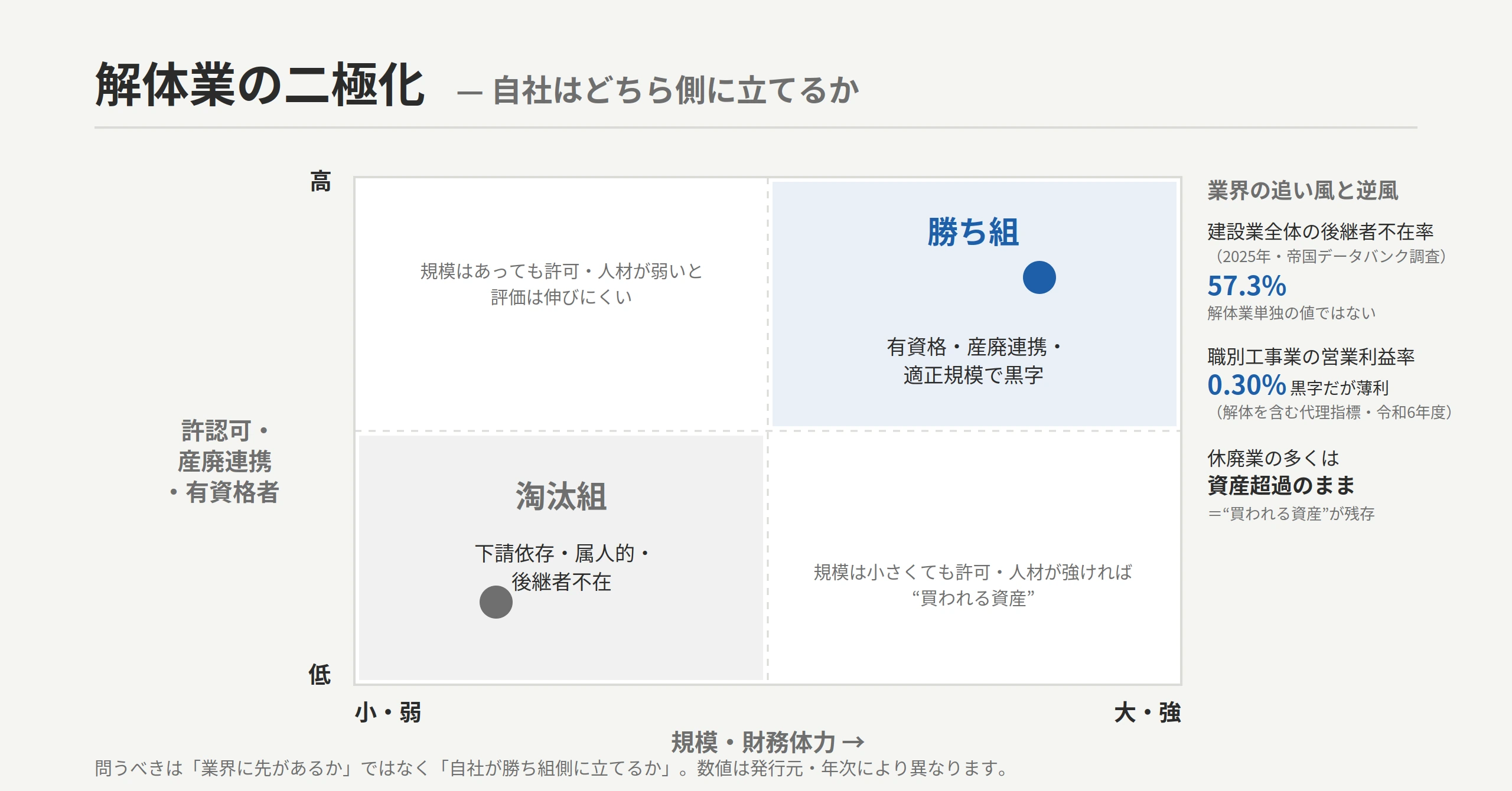Click note （解体を含む代理指標・令和6年度）
Image resolution: width=1512 pixels, height=791 pixels.
pyautogui.click(x=1333, y=412)
